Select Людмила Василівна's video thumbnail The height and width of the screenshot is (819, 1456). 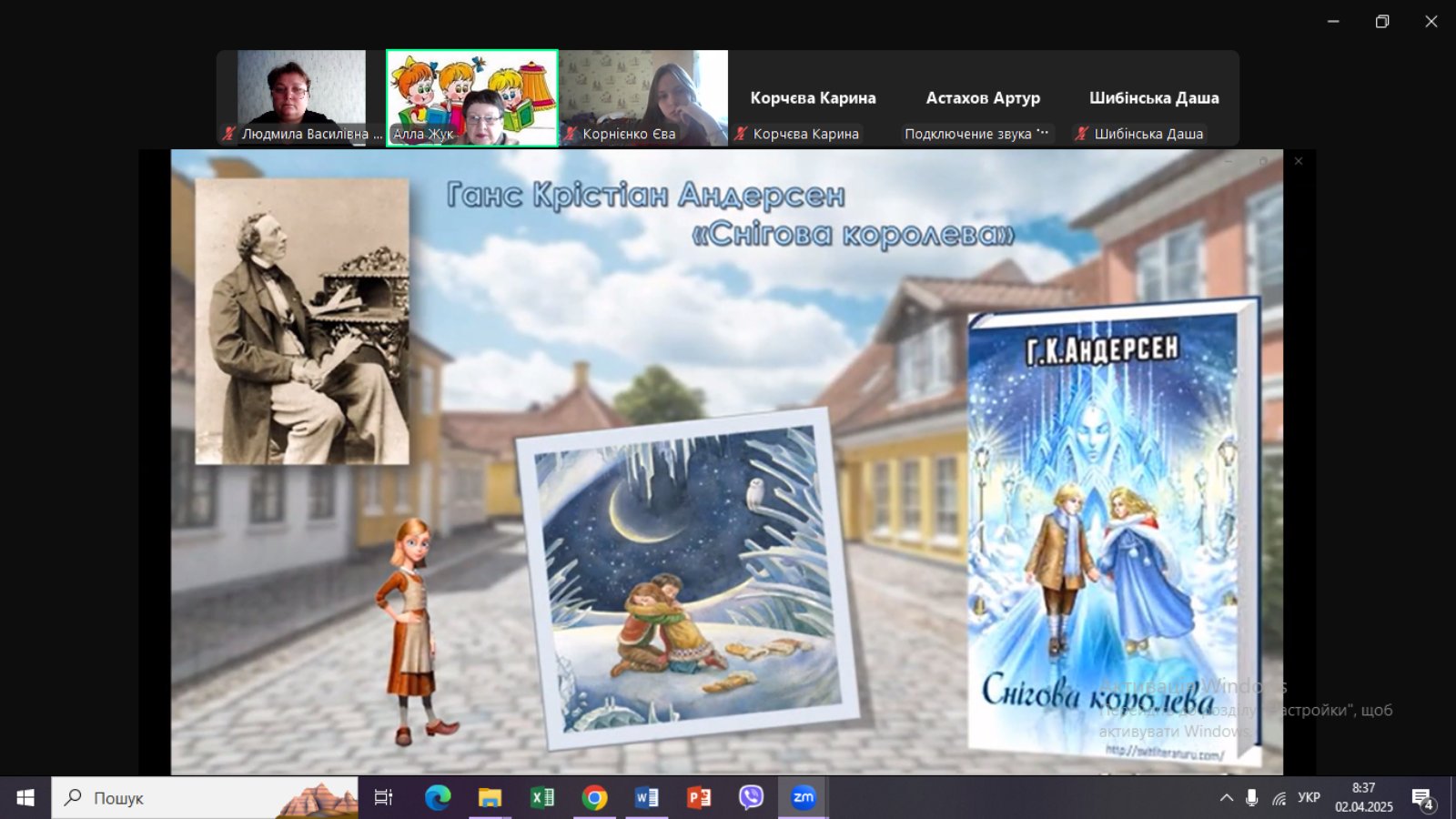pos(301,97)
